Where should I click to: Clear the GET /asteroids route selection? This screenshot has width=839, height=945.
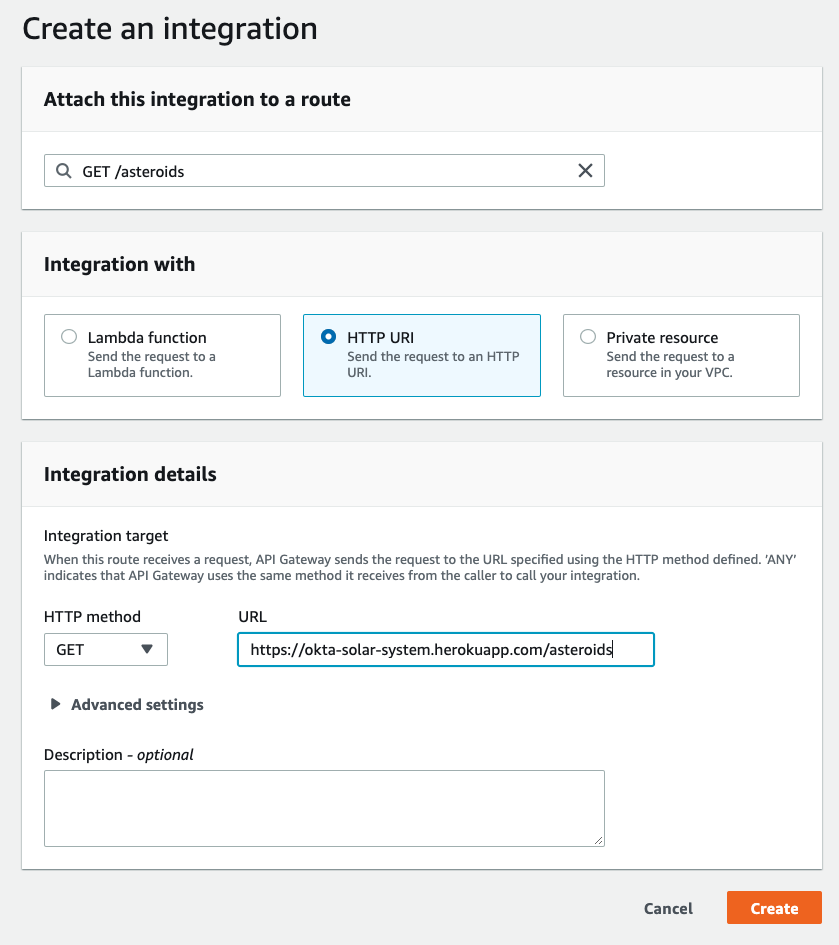(x=585, y=171)
